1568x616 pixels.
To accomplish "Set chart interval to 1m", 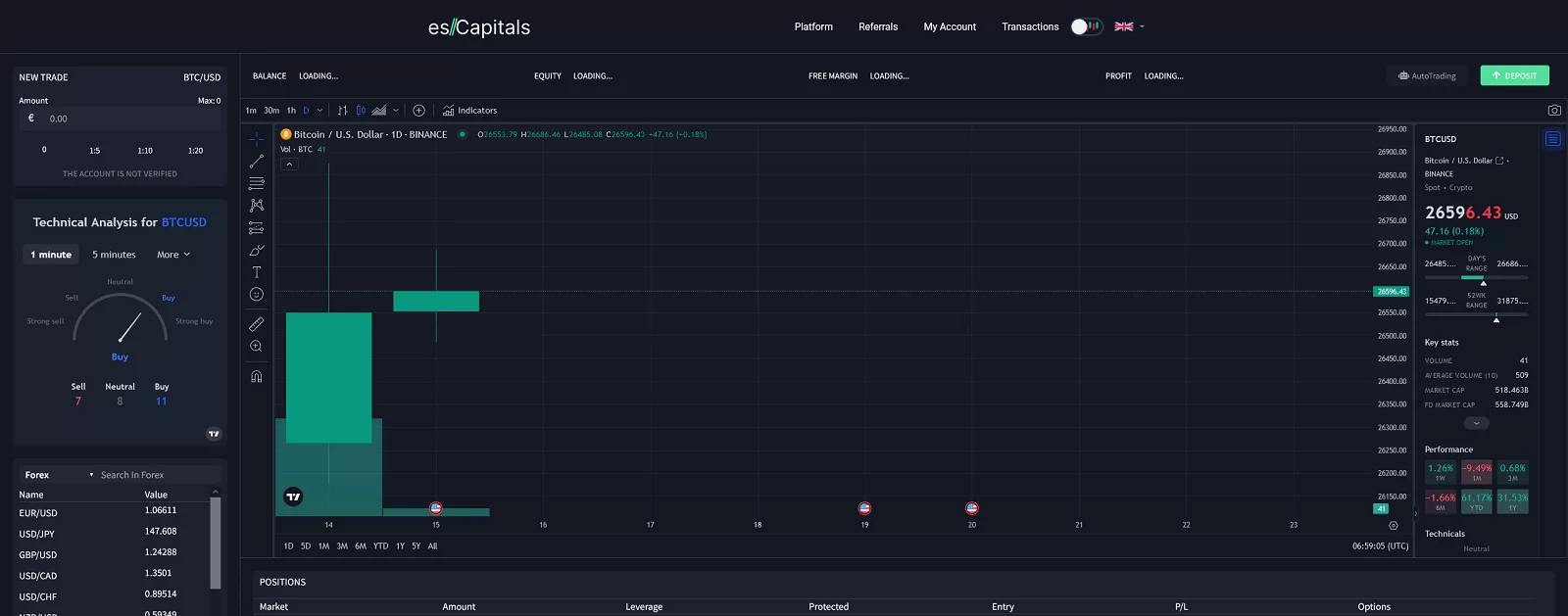I will pos(251,111).
